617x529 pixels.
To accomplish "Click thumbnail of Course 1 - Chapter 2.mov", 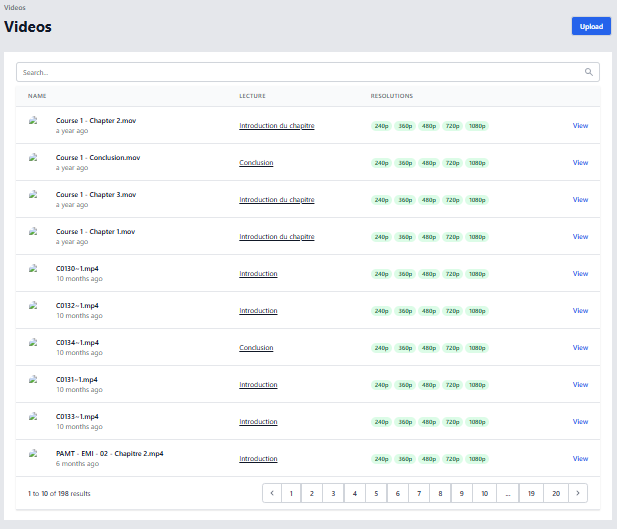I will [34, 121].
